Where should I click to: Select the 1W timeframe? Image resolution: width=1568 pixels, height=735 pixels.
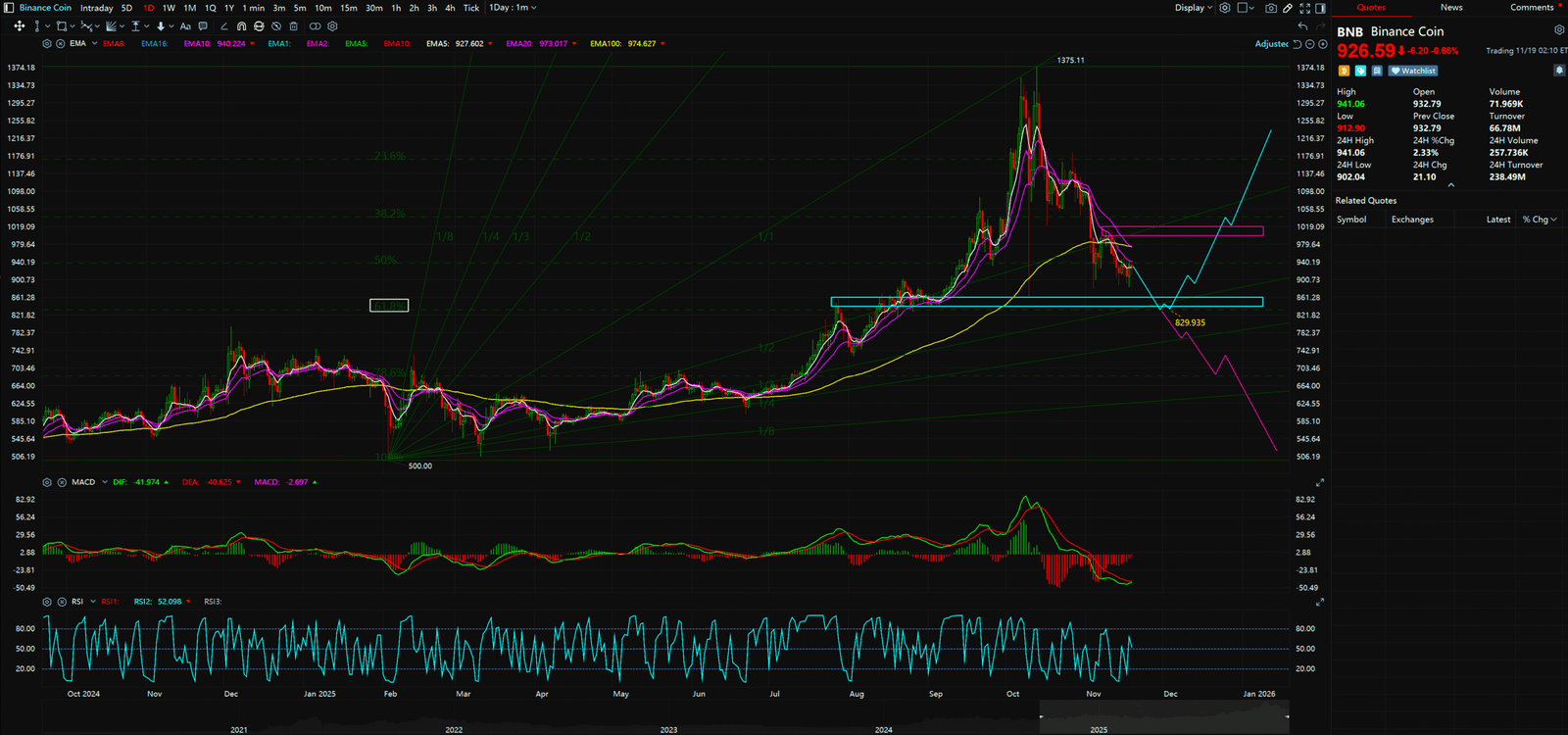(169, 8)
